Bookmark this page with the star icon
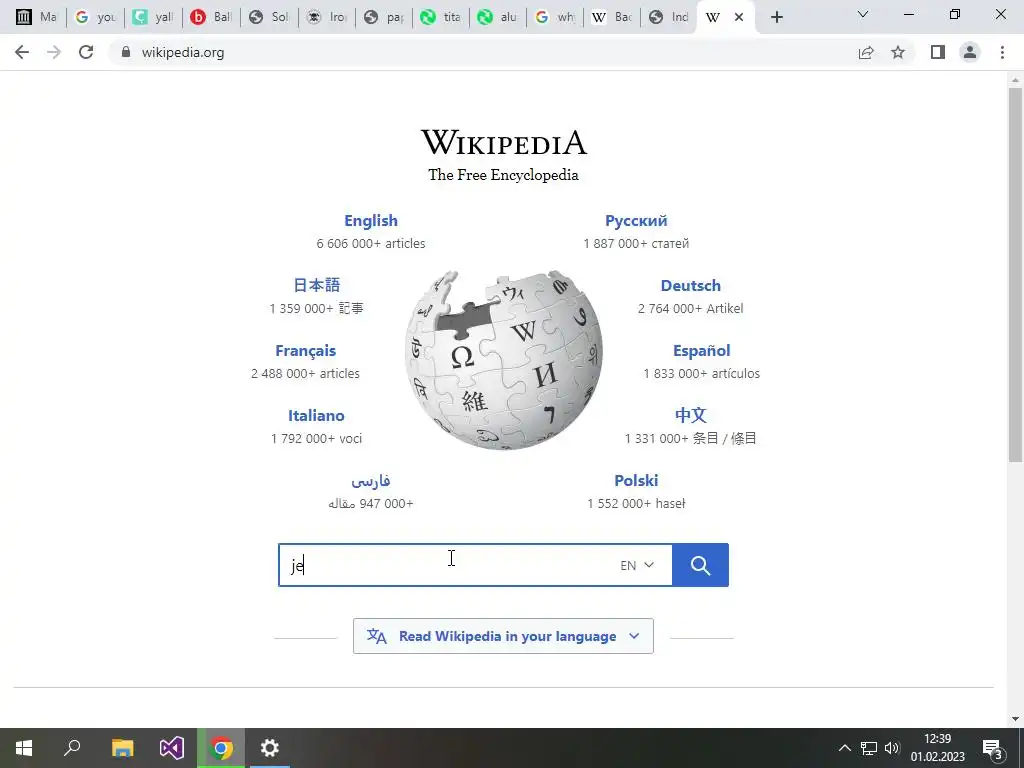The height and width of the screenshot is (768, 1024). tap(898, 52)
